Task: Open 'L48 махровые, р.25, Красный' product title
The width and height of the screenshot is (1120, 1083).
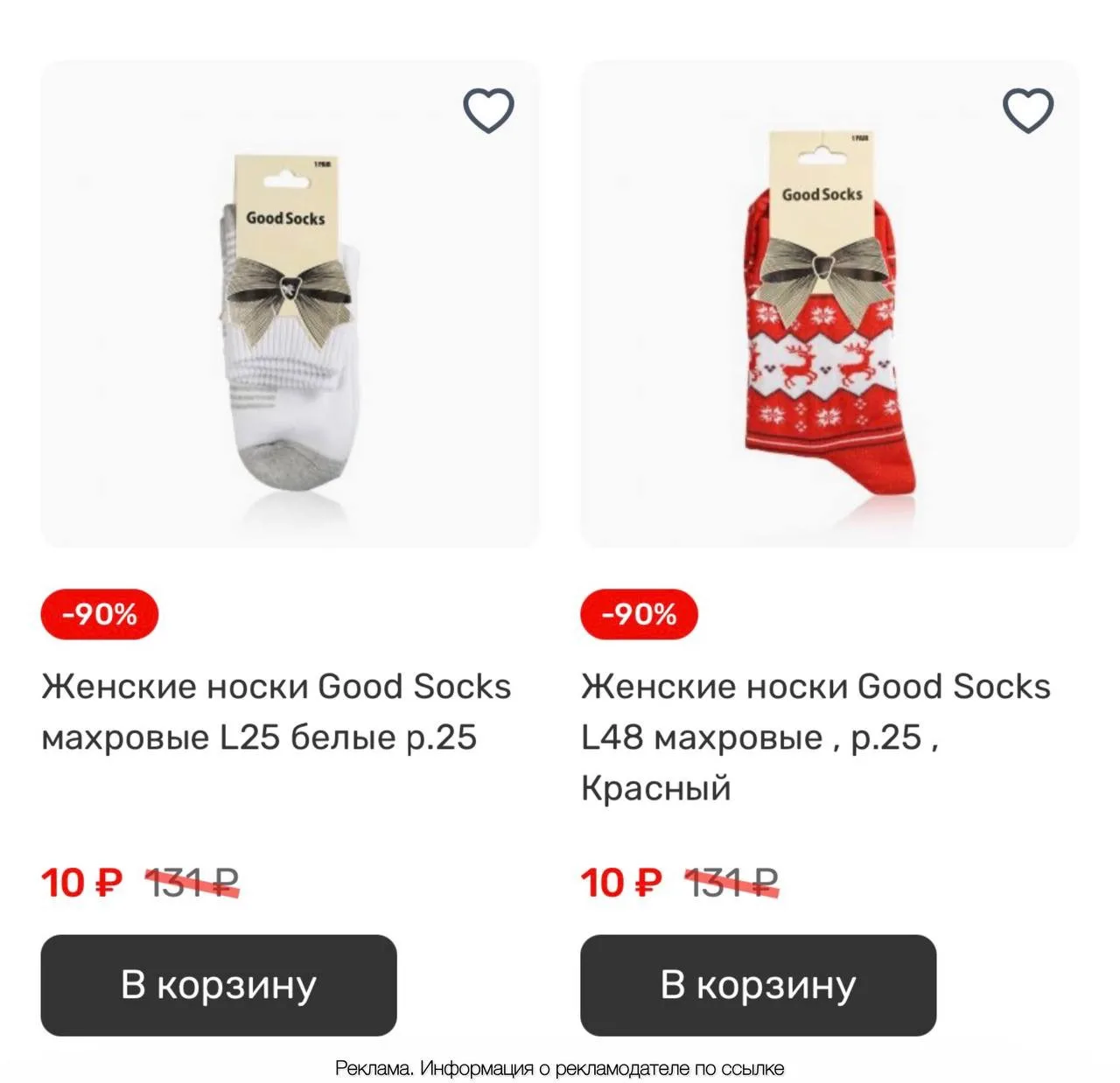Action: point(815,737)
